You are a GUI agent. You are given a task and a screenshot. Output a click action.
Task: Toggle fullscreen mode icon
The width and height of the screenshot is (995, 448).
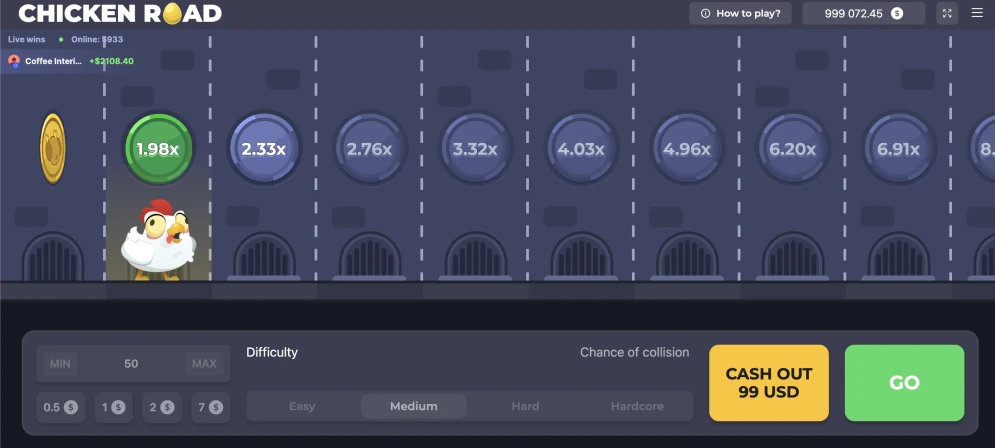click(947, 13)
